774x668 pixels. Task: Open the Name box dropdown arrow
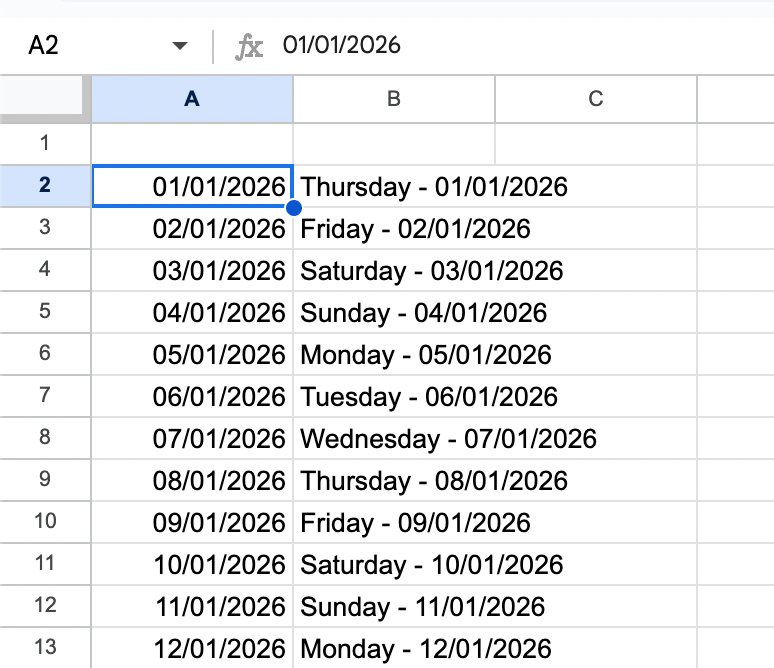[180, 46]
